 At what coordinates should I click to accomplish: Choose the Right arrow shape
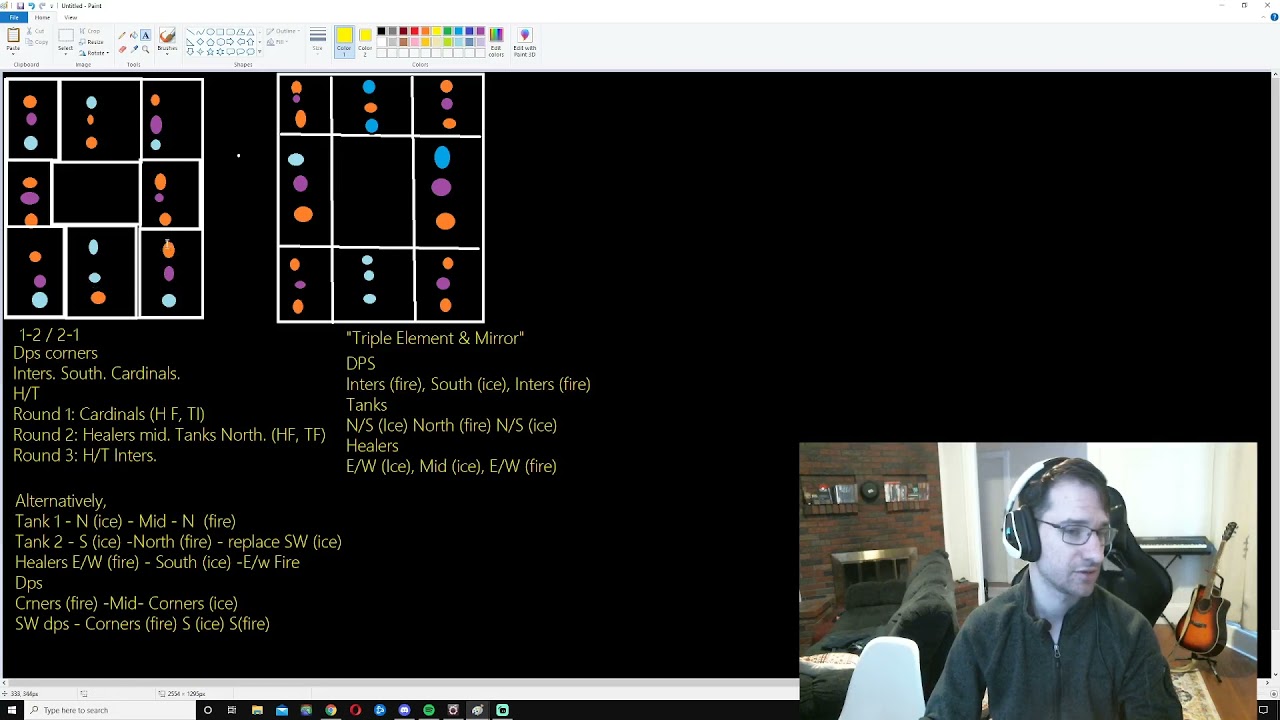pos(230,42)
